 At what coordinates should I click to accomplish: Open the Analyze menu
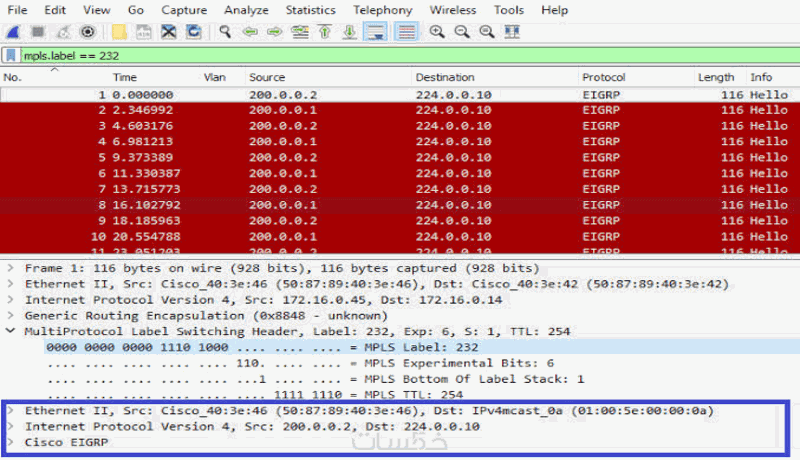[246, 10]
